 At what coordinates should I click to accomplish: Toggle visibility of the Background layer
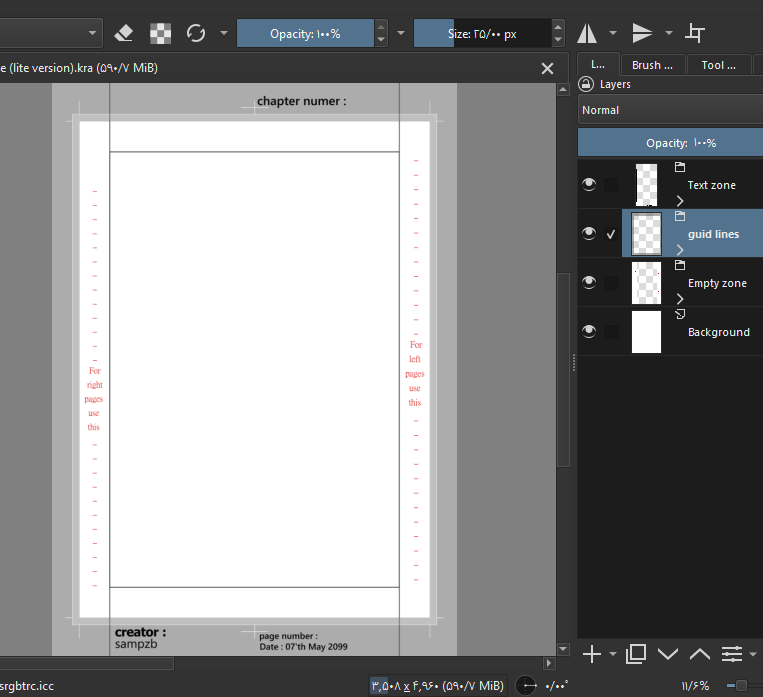[589, 332]
